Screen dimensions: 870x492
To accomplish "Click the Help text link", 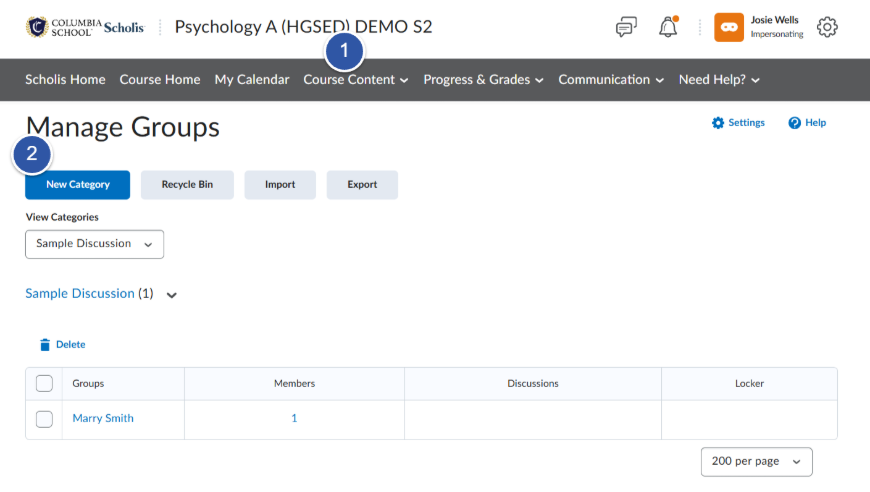I will (816, 123).
